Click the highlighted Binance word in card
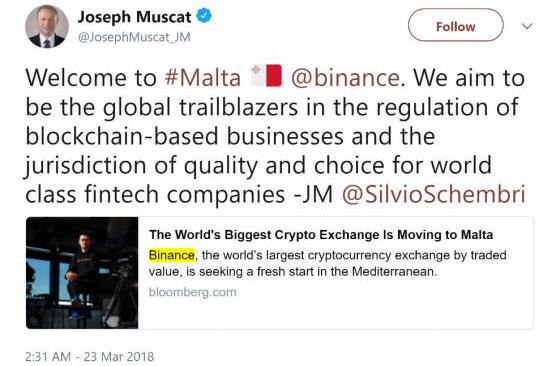Screen dimensions: 560x366 click(172, 255)
